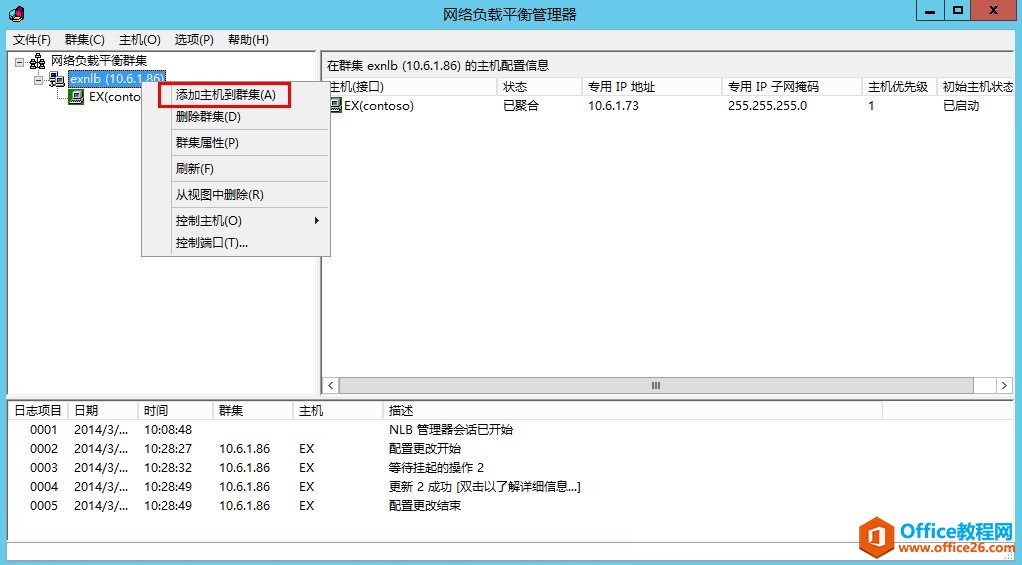Open the 帮助(H) menu
The image size is (1022, 565).
tap(248, 40)
